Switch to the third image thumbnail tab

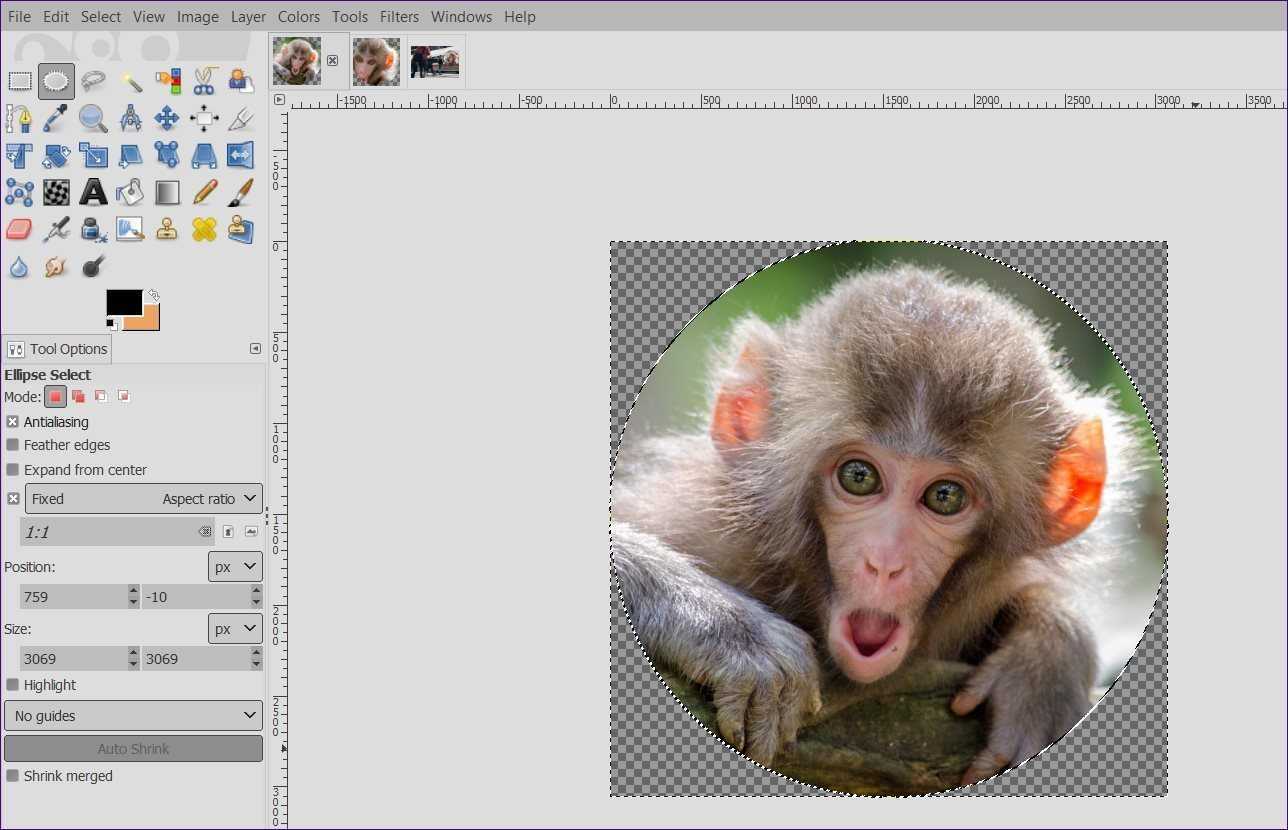pos(435,62)
